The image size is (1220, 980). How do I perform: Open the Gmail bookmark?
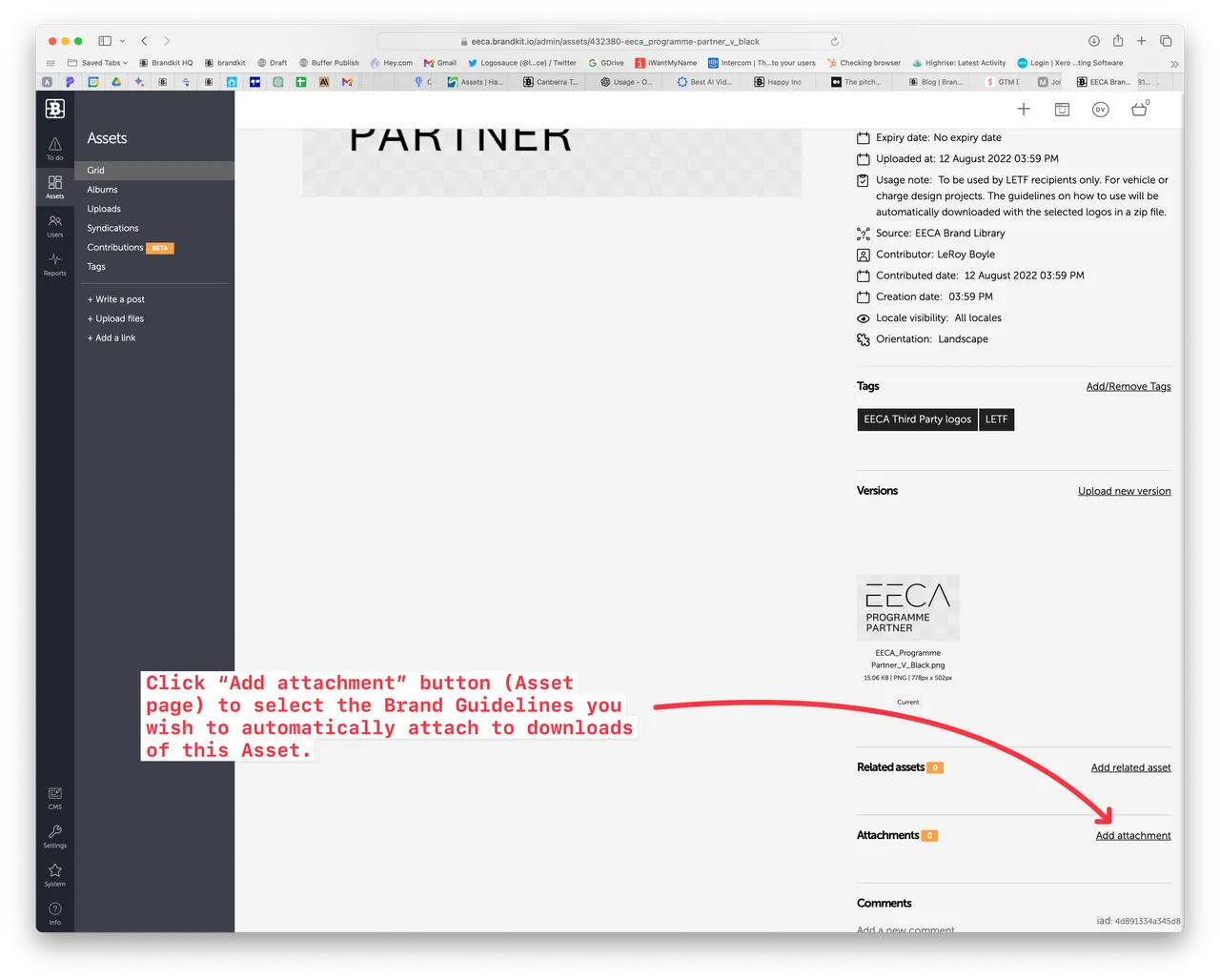[440, 63]
